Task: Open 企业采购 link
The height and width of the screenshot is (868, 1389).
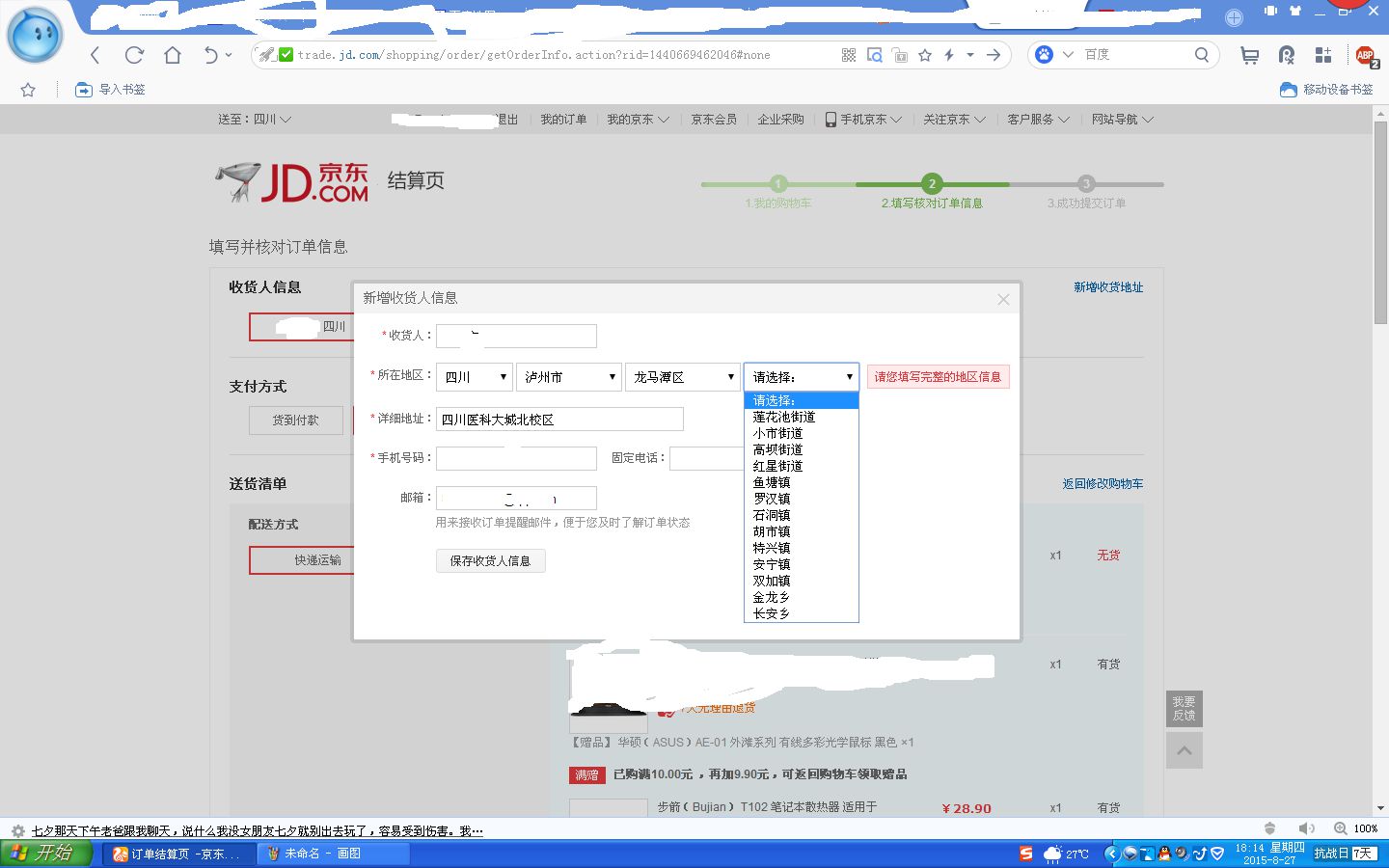Action: pyautogui.click(x=780, y=120)
